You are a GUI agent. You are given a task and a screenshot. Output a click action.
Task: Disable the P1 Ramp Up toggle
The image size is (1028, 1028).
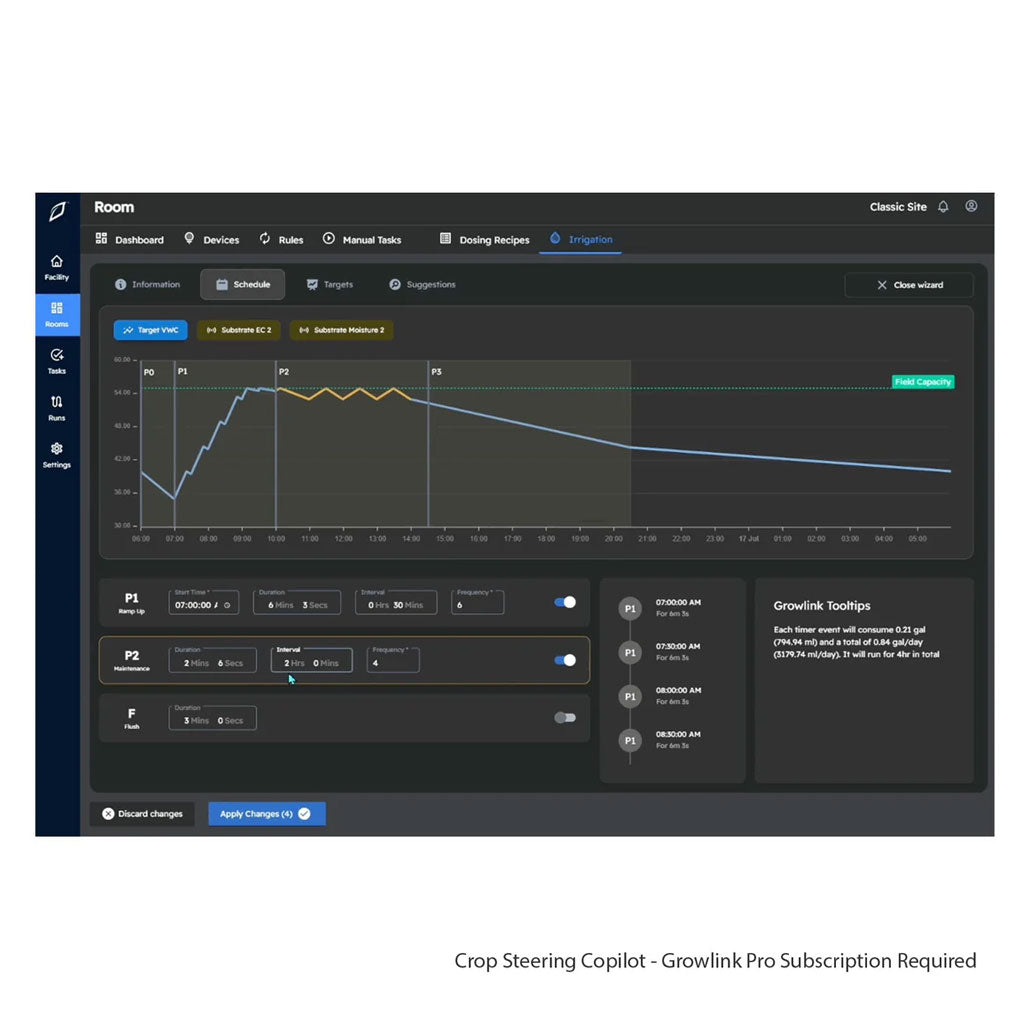[x=565, y=602]
